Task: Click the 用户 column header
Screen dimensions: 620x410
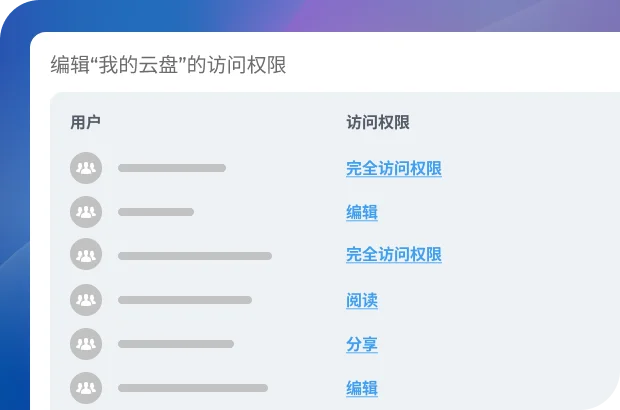Action: click(85, 123)
